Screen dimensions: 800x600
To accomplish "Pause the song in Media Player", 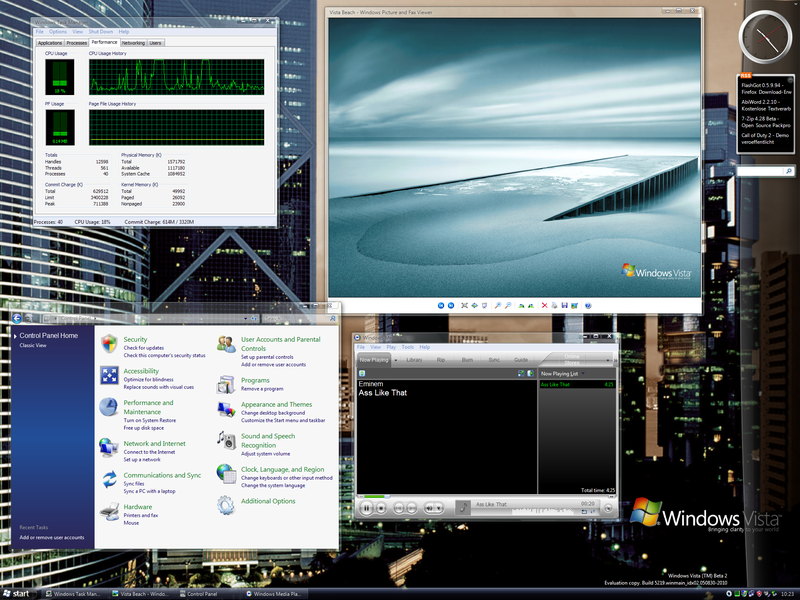I will (366, 508).
